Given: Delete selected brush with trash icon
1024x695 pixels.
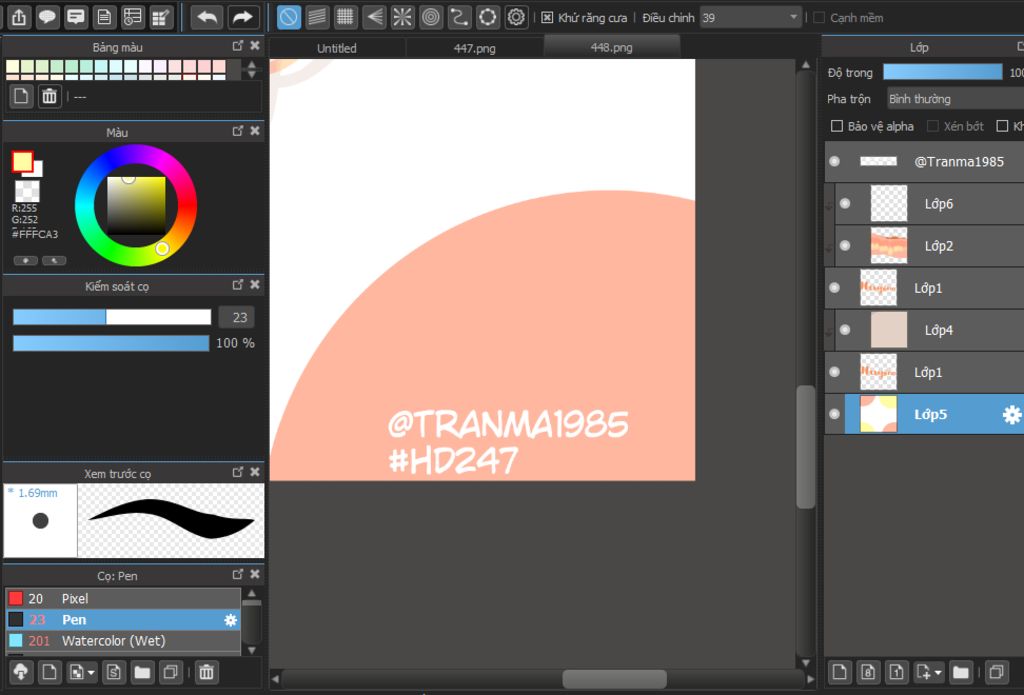Looking at the screenshot, I should tap(206, 671).
